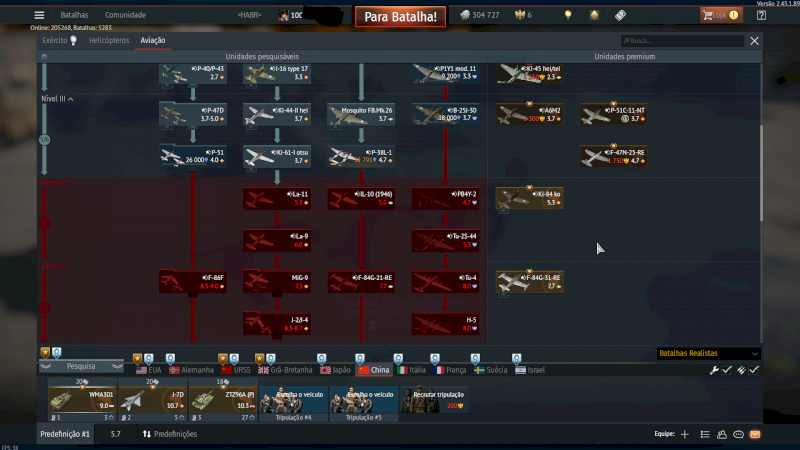Click the Silver Lions balance 304 727
The height and width of the screenshot is (450, 800).
(x=480, y=15)
